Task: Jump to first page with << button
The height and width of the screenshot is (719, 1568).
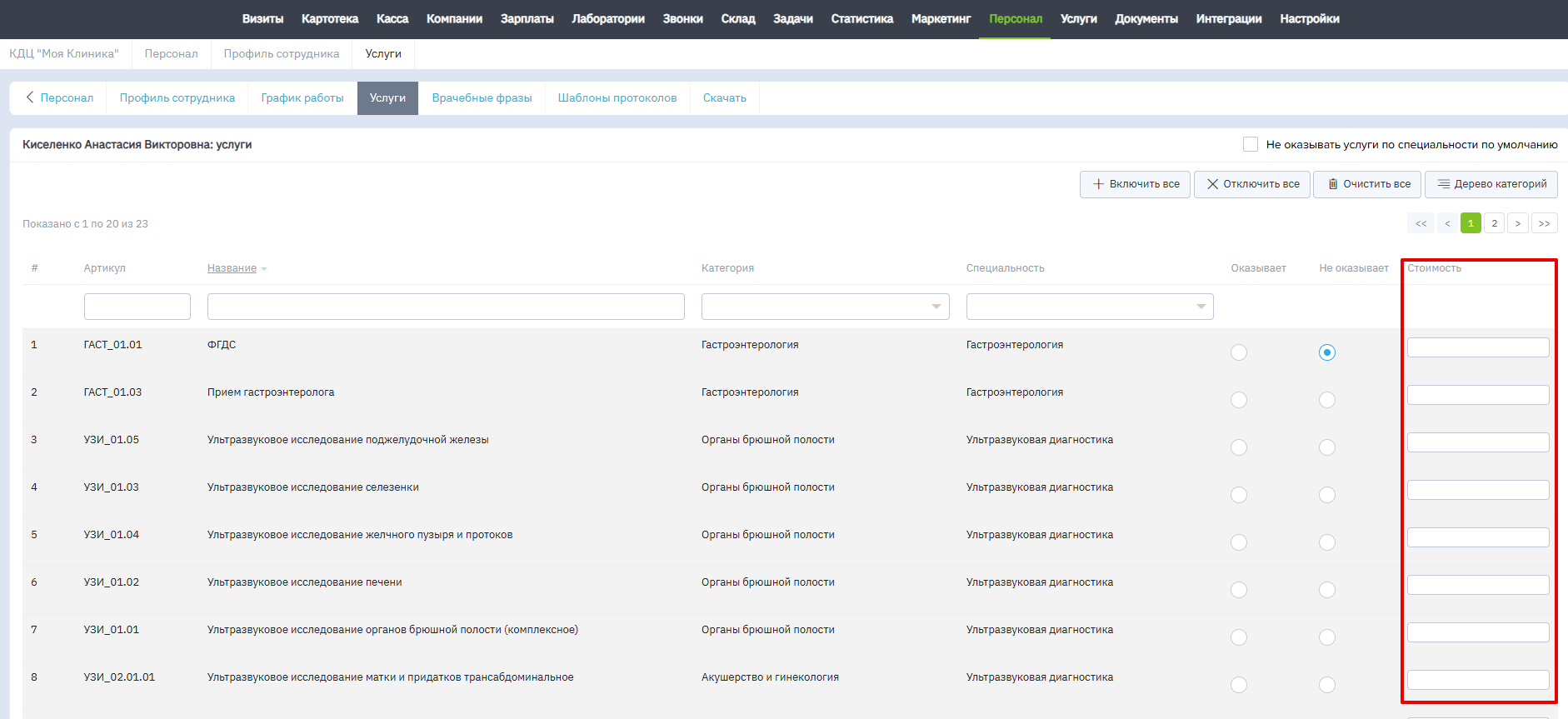Action: (1421, 223)
